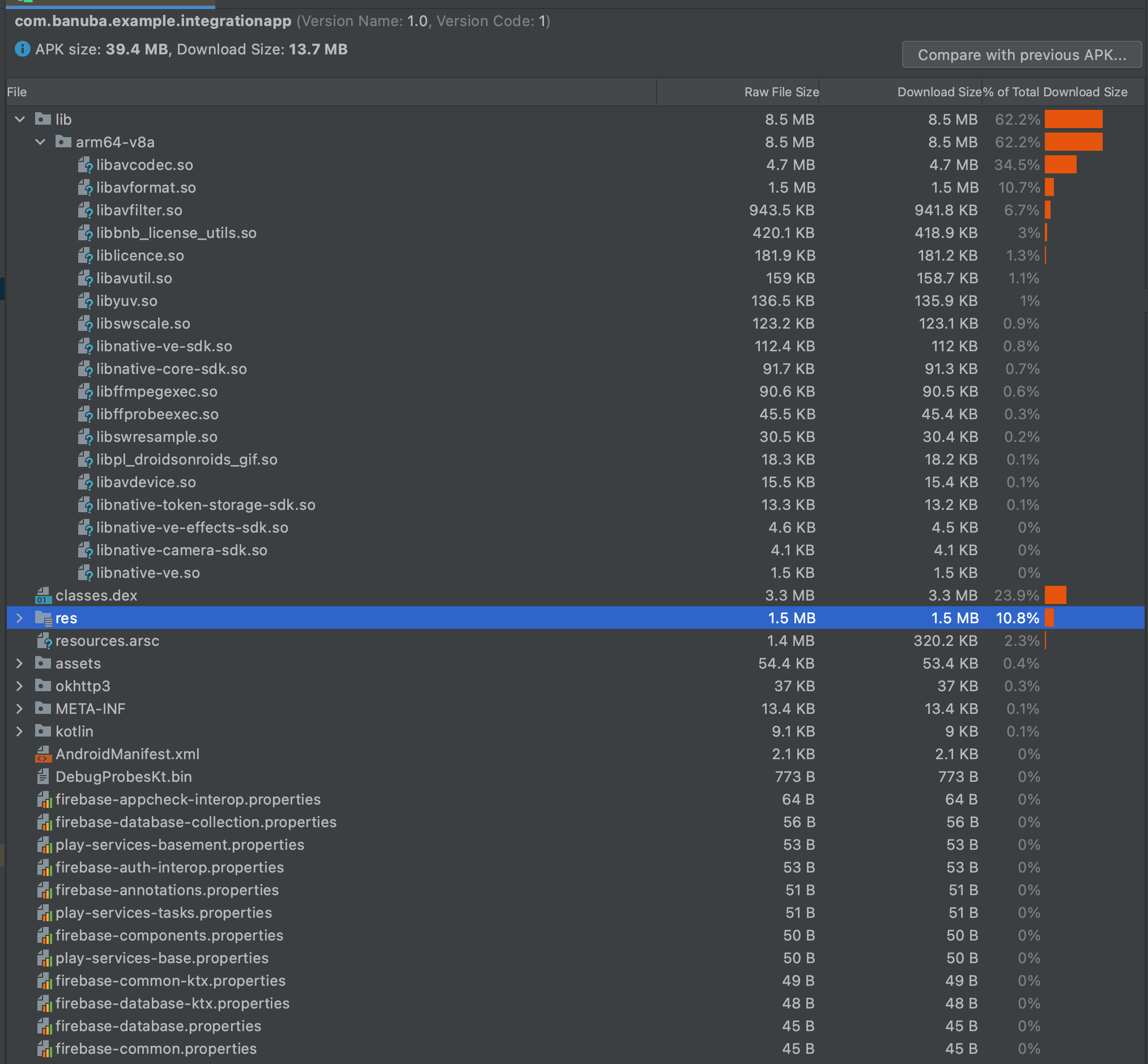The width and height of the screenshot is (1148, 1064).
Task: Select the play-services-tasks.properties row
Action: click(575, 913)
